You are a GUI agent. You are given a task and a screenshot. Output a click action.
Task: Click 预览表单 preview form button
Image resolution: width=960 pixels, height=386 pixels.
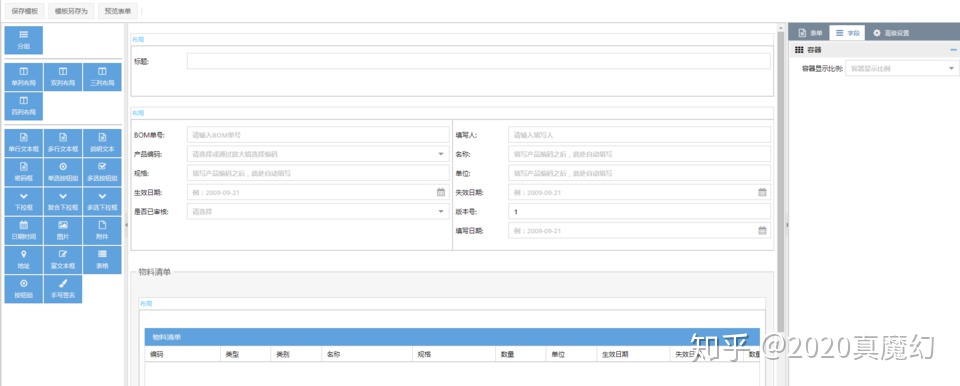(x=118, y=11)
